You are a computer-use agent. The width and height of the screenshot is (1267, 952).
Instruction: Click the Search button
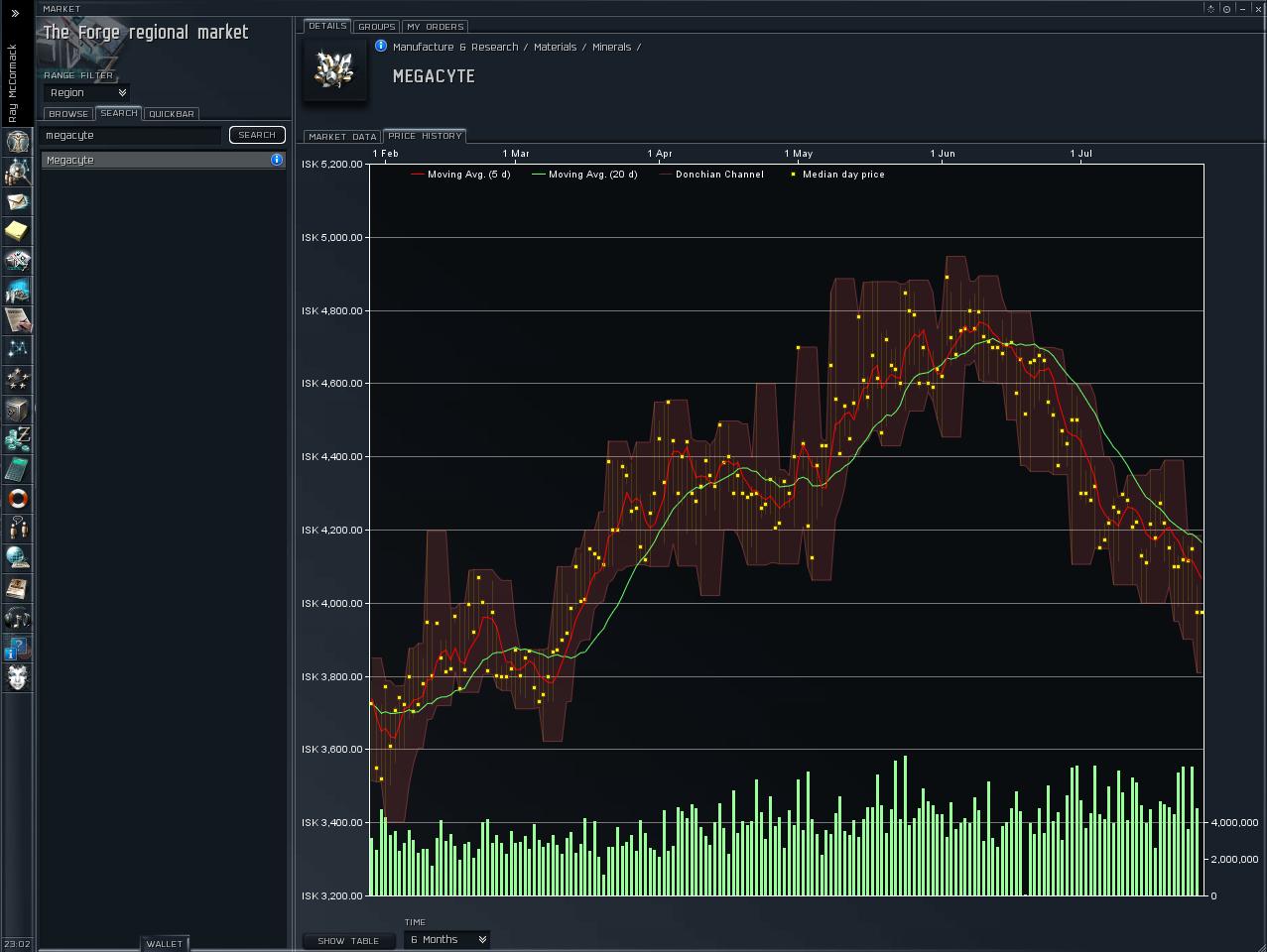pyautogui.click(x=257, y=135)
